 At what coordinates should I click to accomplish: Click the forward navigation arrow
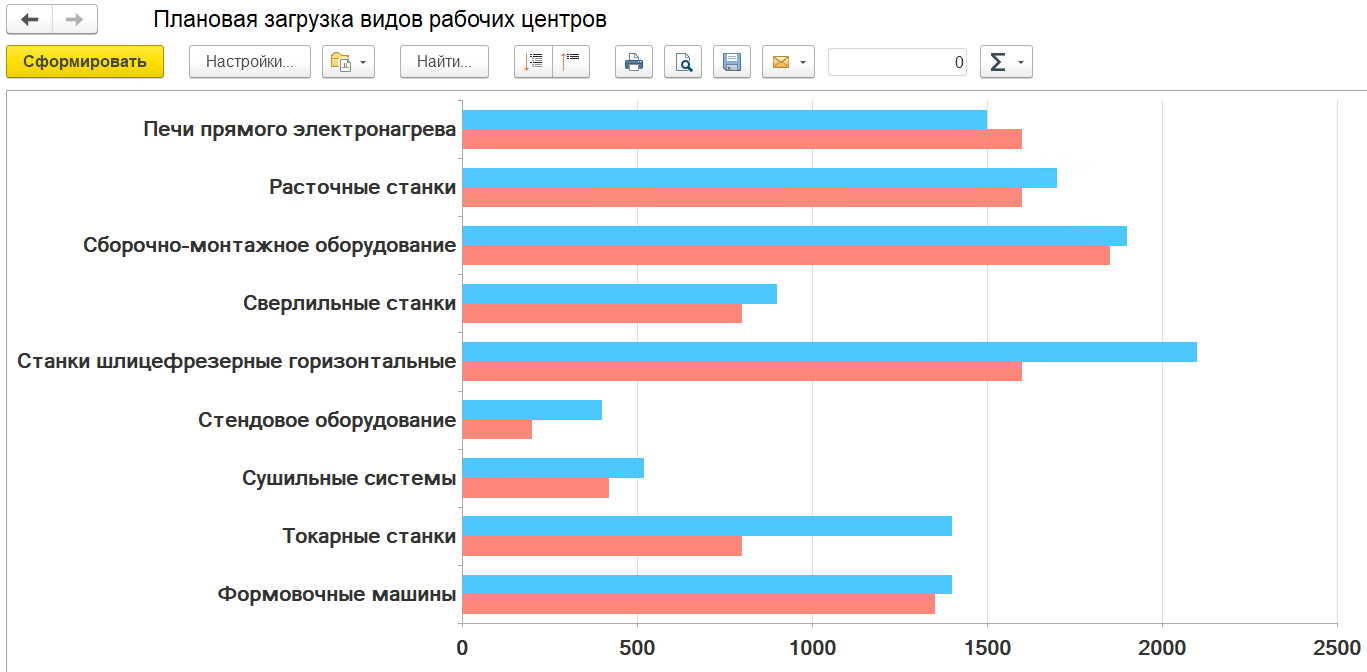tap(75, 19)
